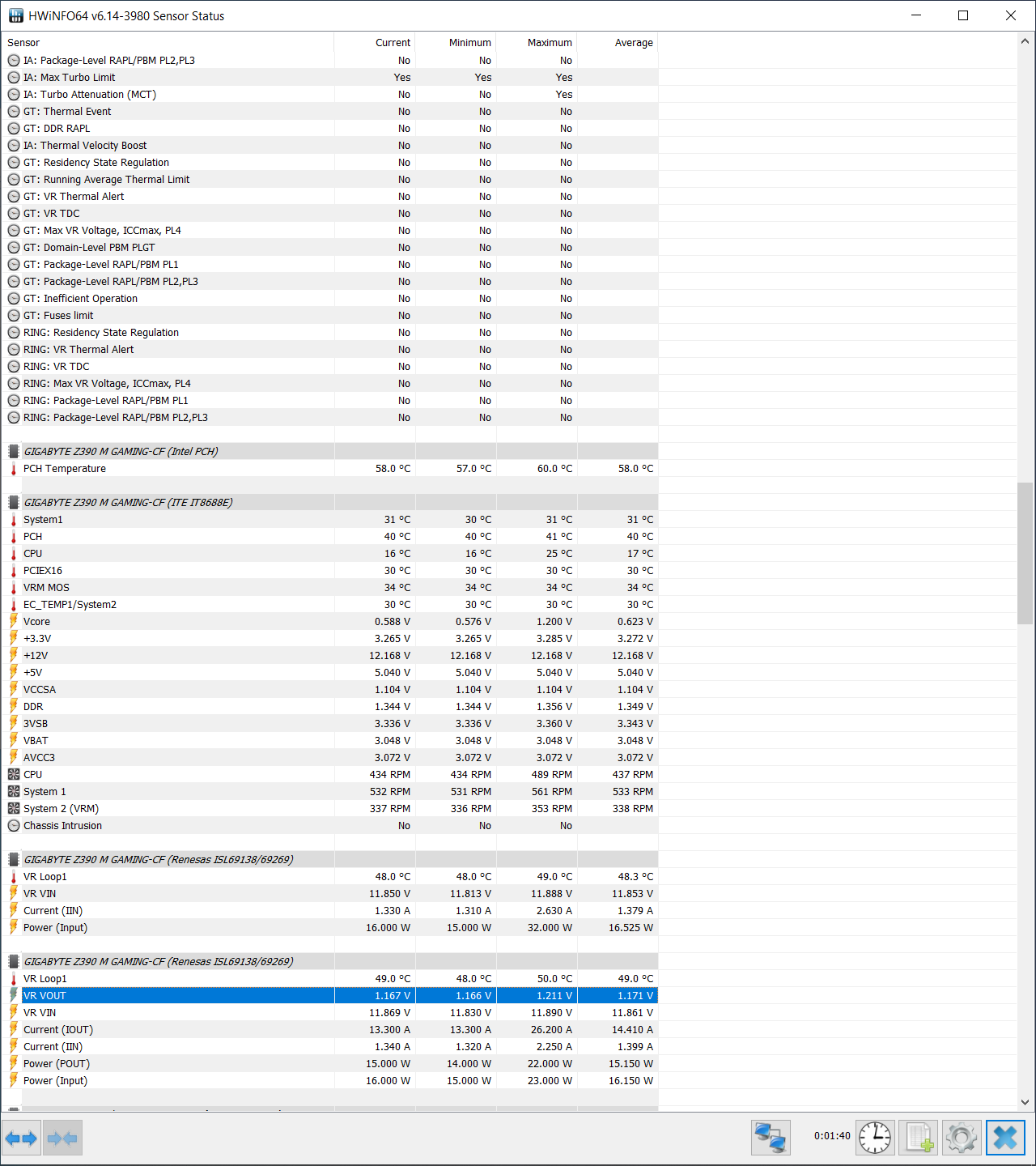1036x1166 pixels.
Task: Click the lightning icon beside Vcore
Action: click(x=14, y=622)
